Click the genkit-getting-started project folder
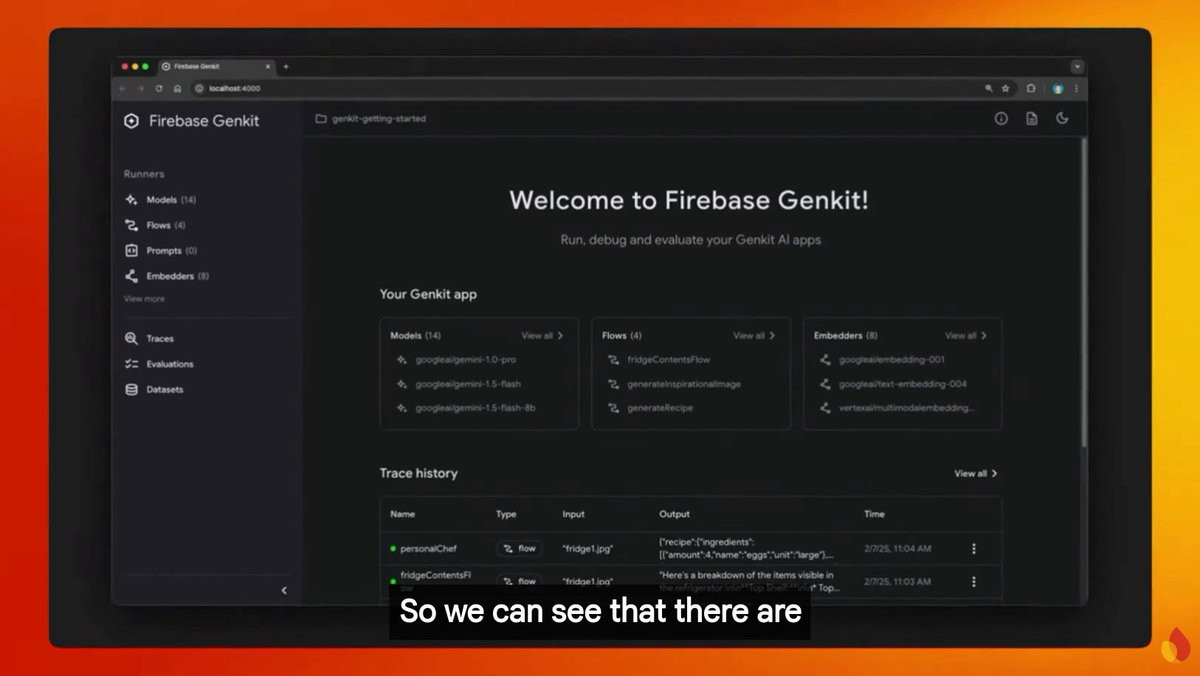Image resolution: width=1200 pixels, height=676 pixels. [x=371, y=118]
